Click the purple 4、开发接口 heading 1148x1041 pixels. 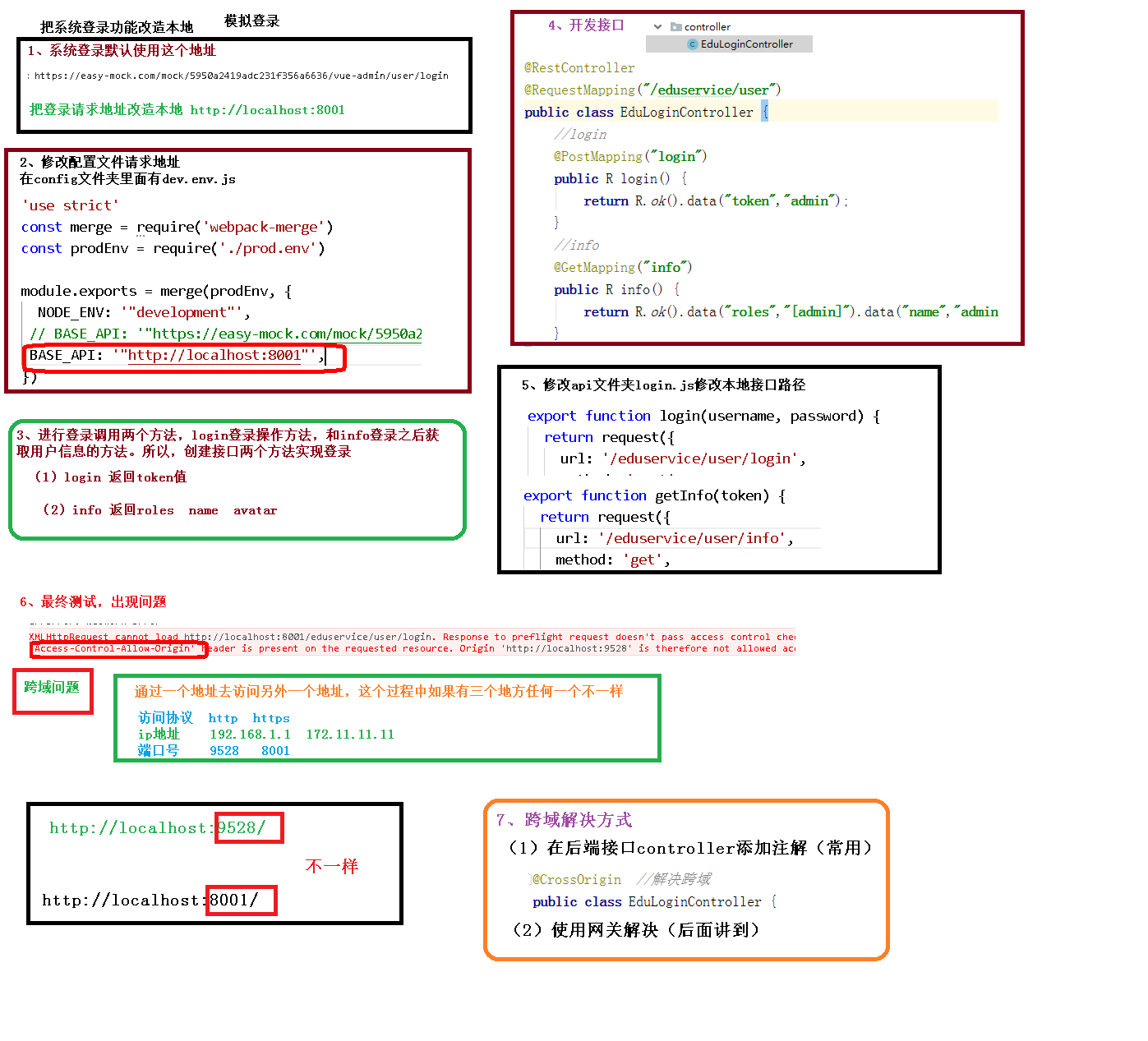(585, 25)
